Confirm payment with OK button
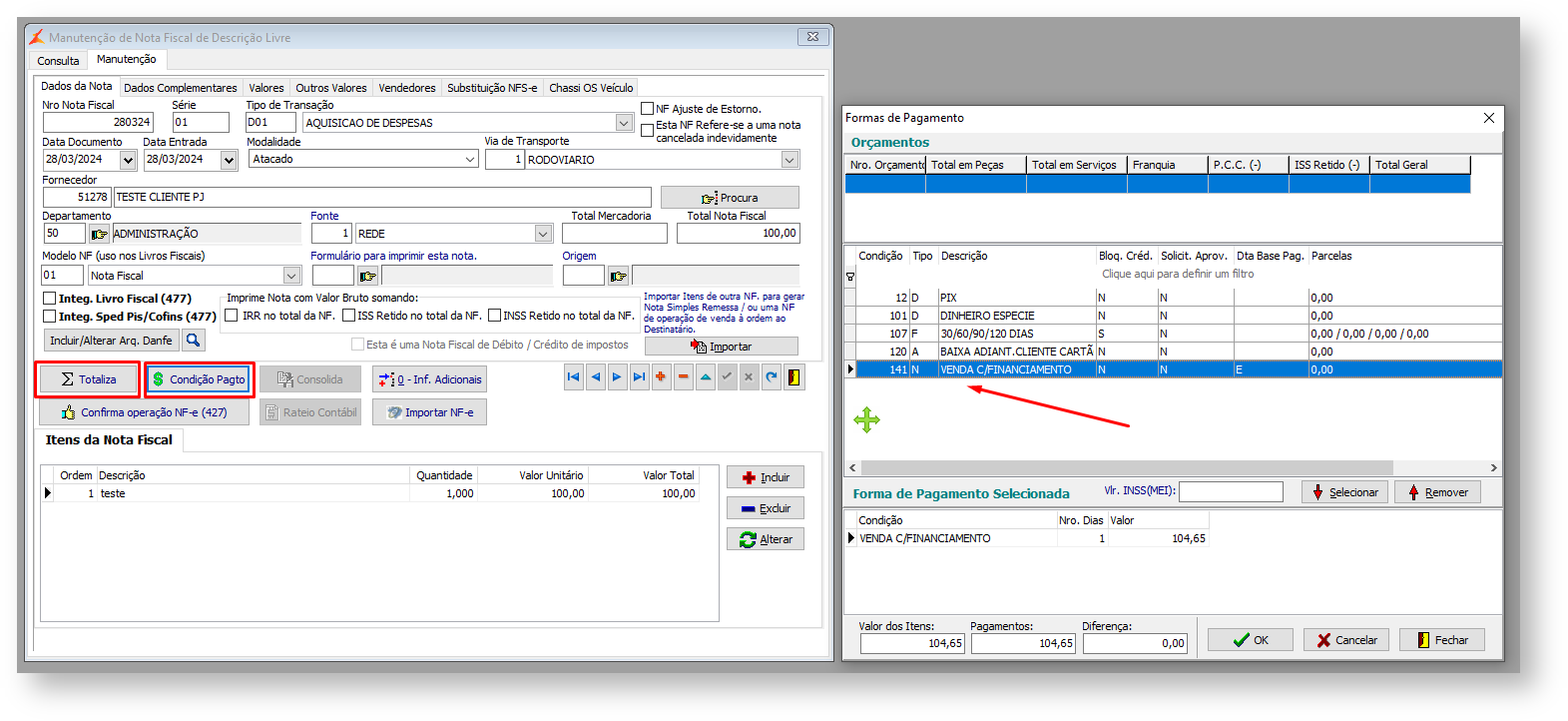The image size is (1568, 721). tap(1251, 640)
